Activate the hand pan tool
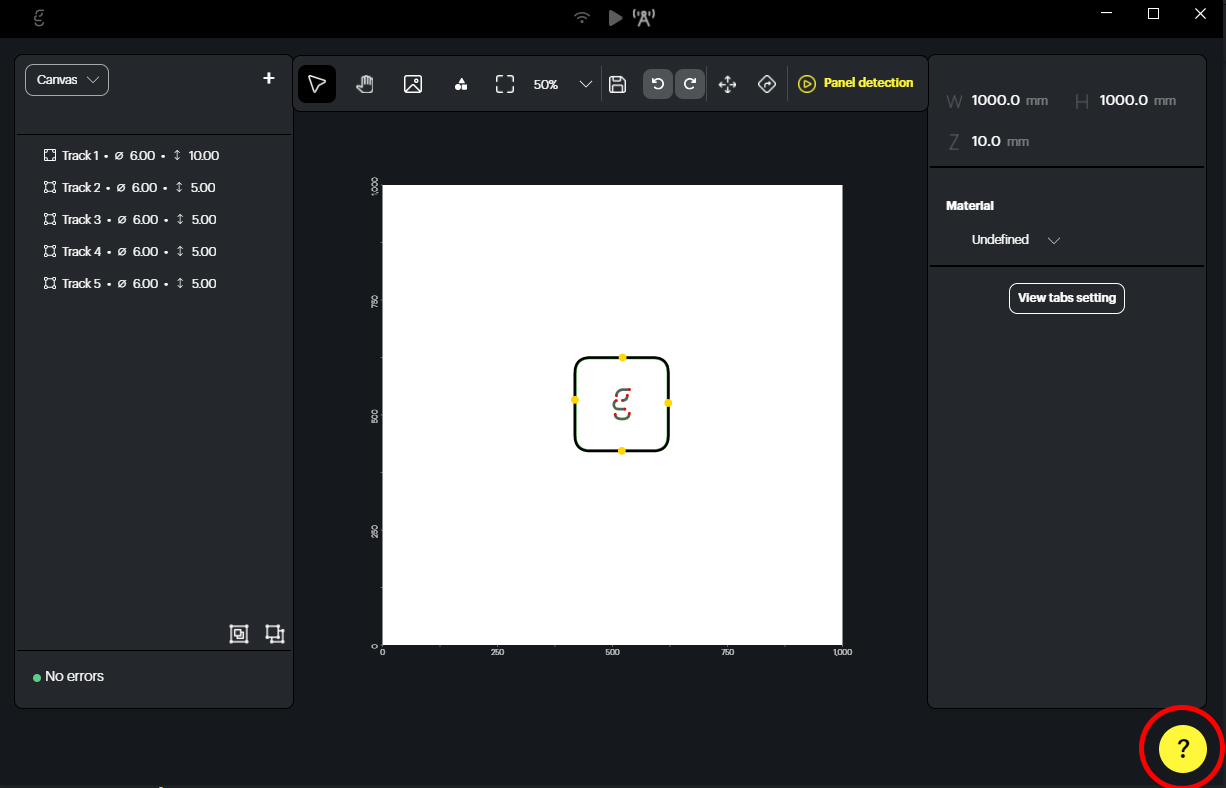 coord(365,84)
